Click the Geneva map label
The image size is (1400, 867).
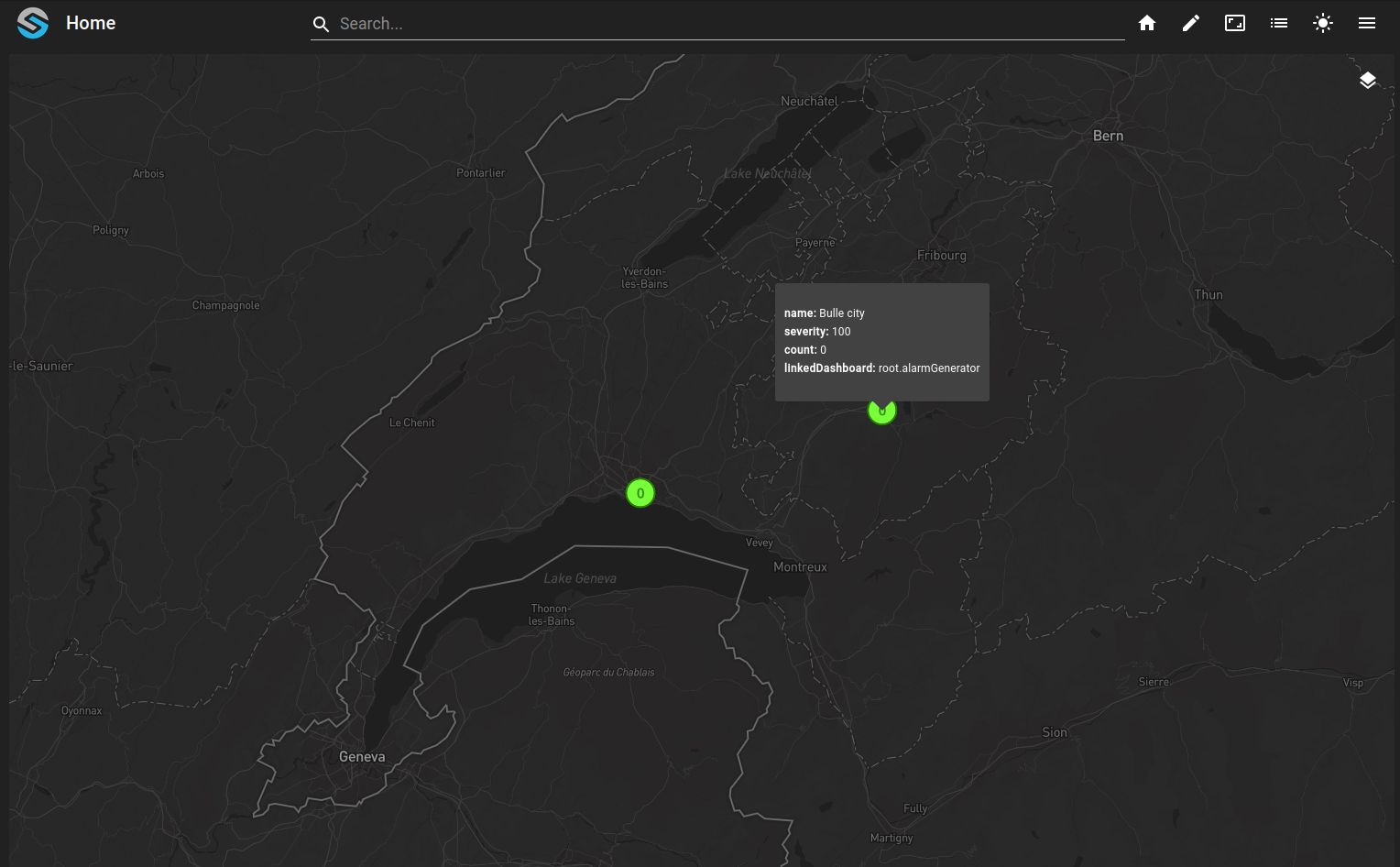click(362, 757)
